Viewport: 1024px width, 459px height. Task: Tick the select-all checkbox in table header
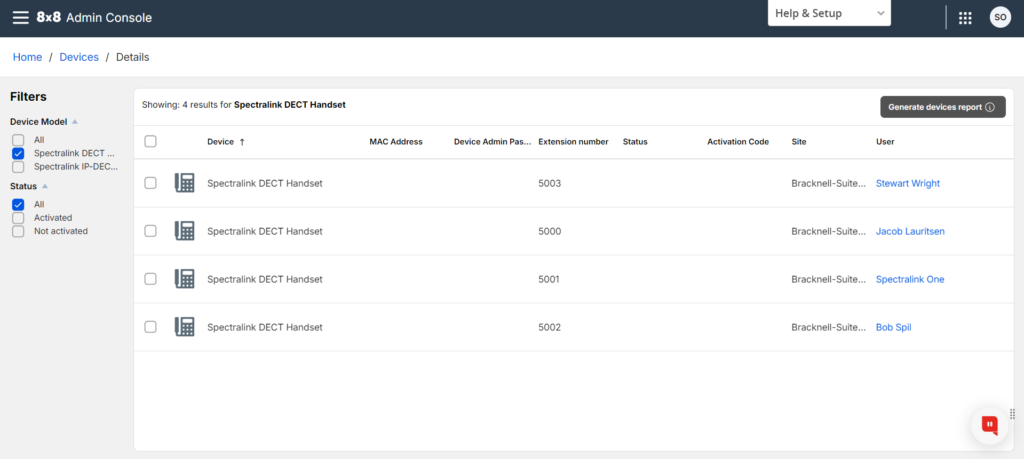[x=150, y=141]
